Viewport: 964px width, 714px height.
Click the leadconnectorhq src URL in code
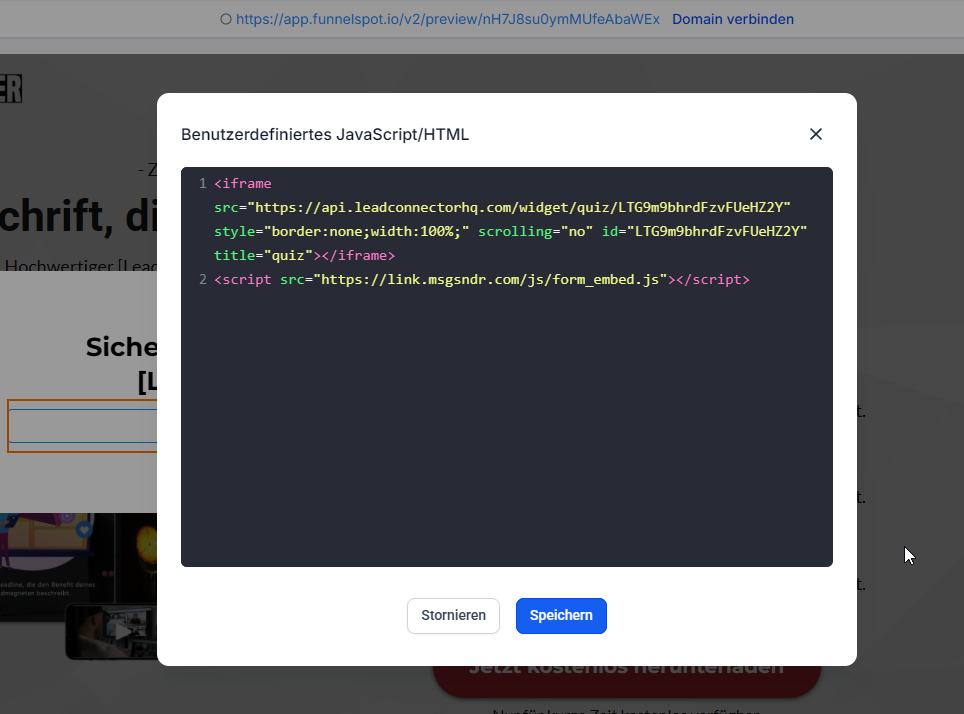tap(519, 207)
